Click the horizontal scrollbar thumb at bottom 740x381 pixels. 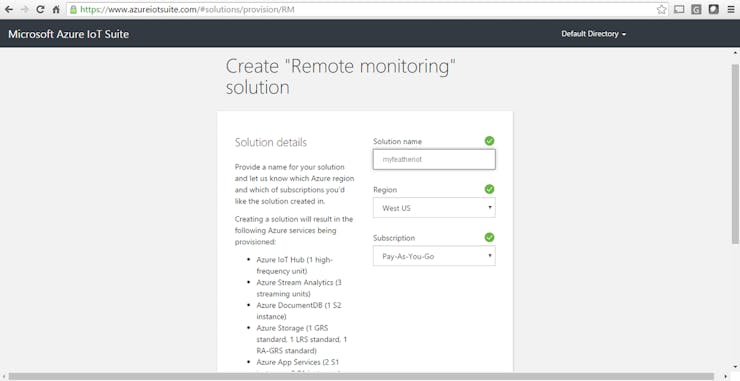[361, 376]
